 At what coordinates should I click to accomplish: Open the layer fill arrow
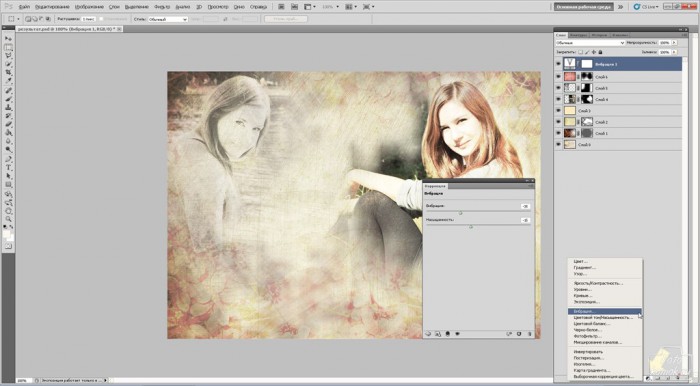[x=674, y=52]
